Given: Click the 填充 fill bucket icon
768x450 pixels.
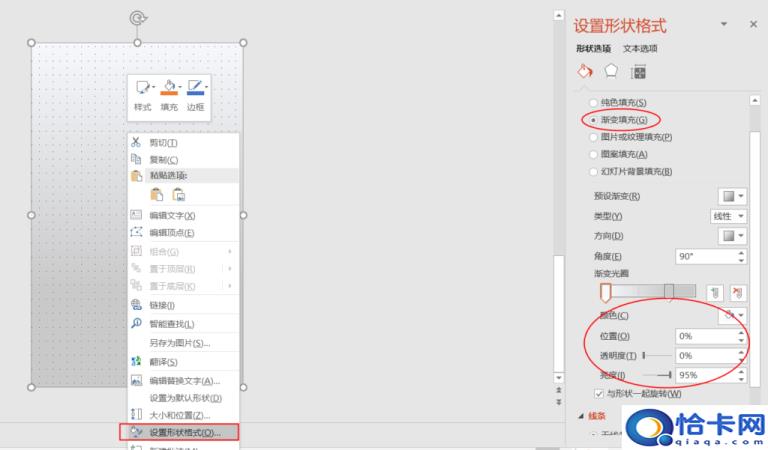Looking at the screenshot, I should click(x=169, y=87).
